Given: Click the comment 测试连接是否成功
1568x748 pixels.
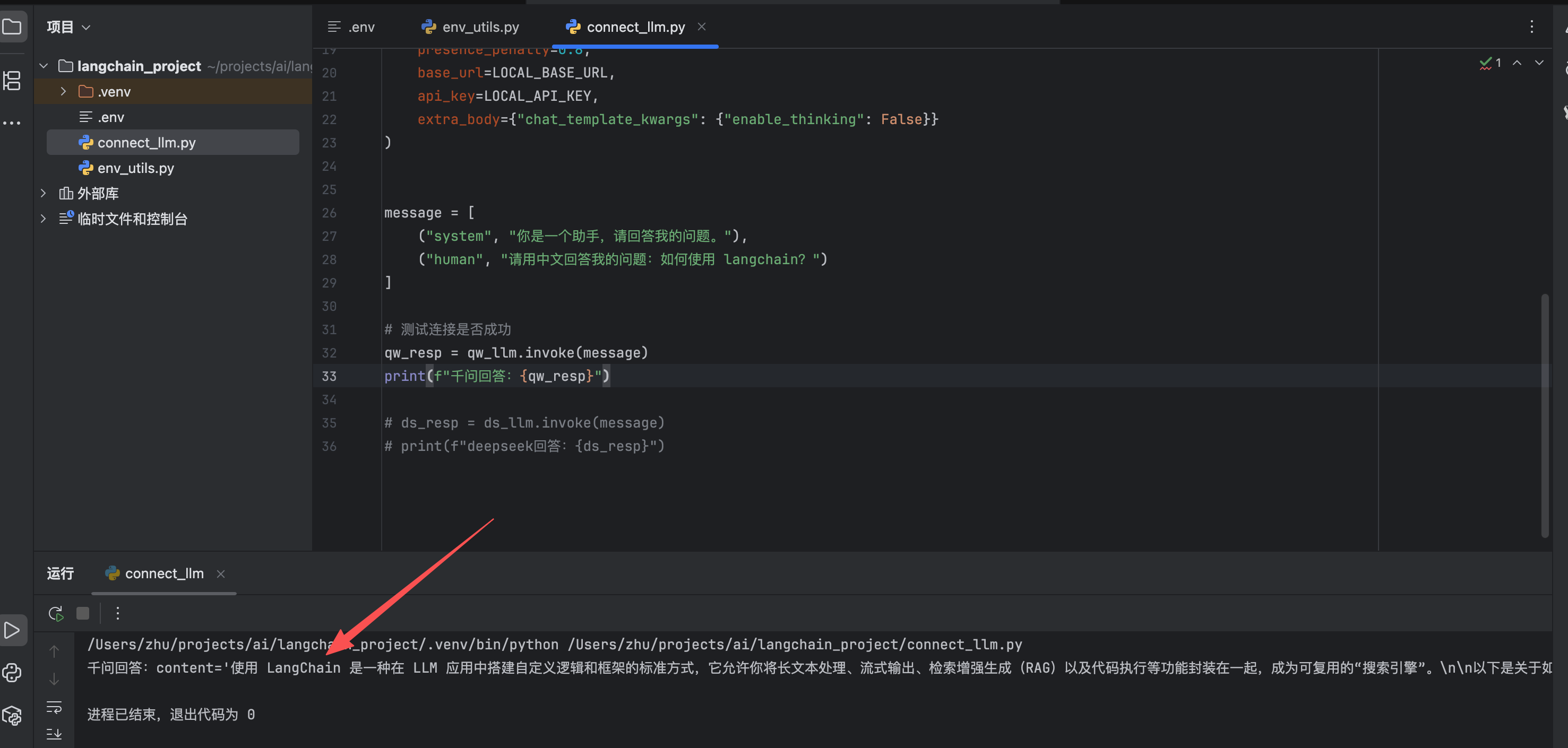Looking at the screenshot, I should click(x=447, y=329).
